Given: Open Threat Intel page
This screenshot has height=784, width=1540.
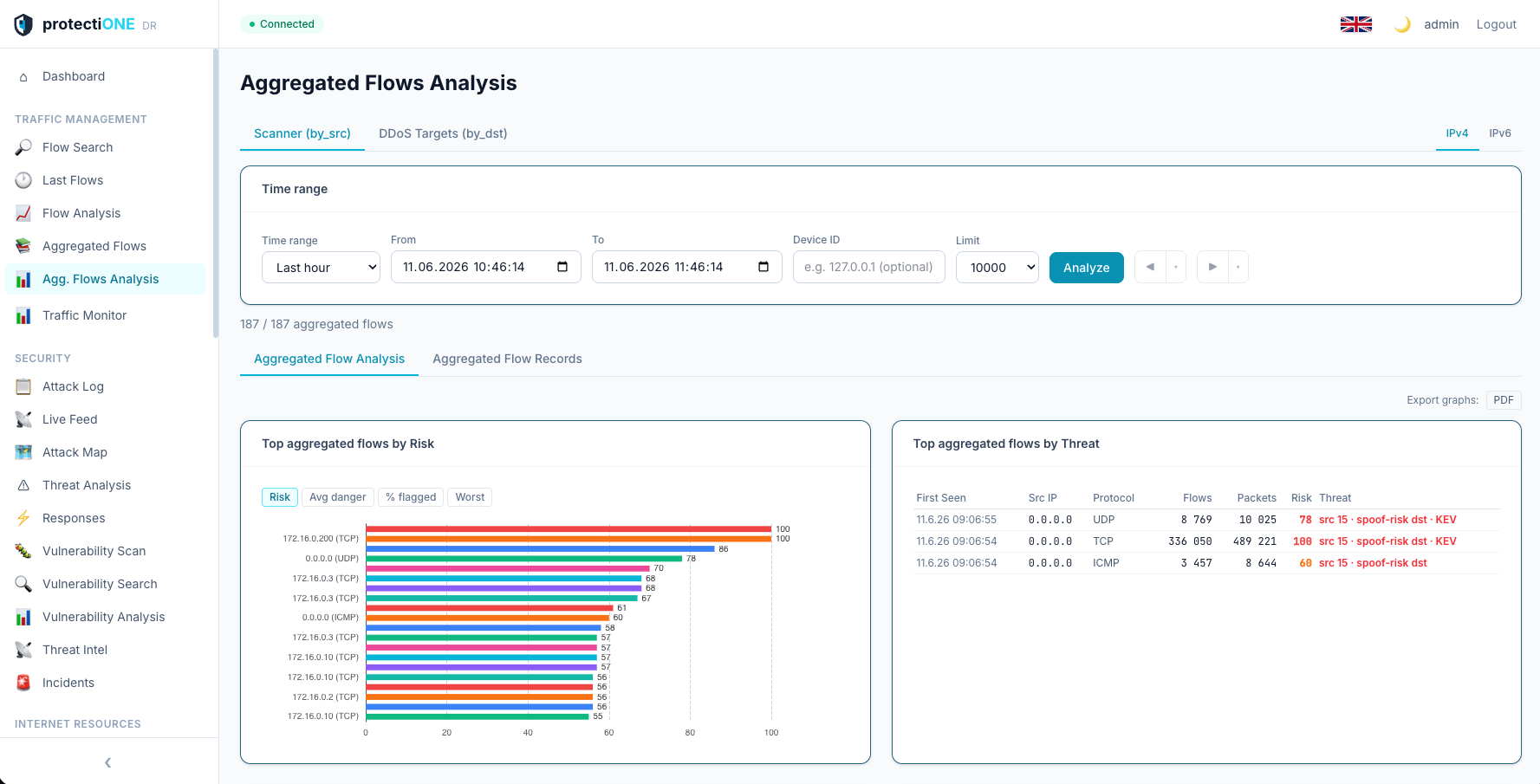Looking at the screenshot, I should (104, 650).
